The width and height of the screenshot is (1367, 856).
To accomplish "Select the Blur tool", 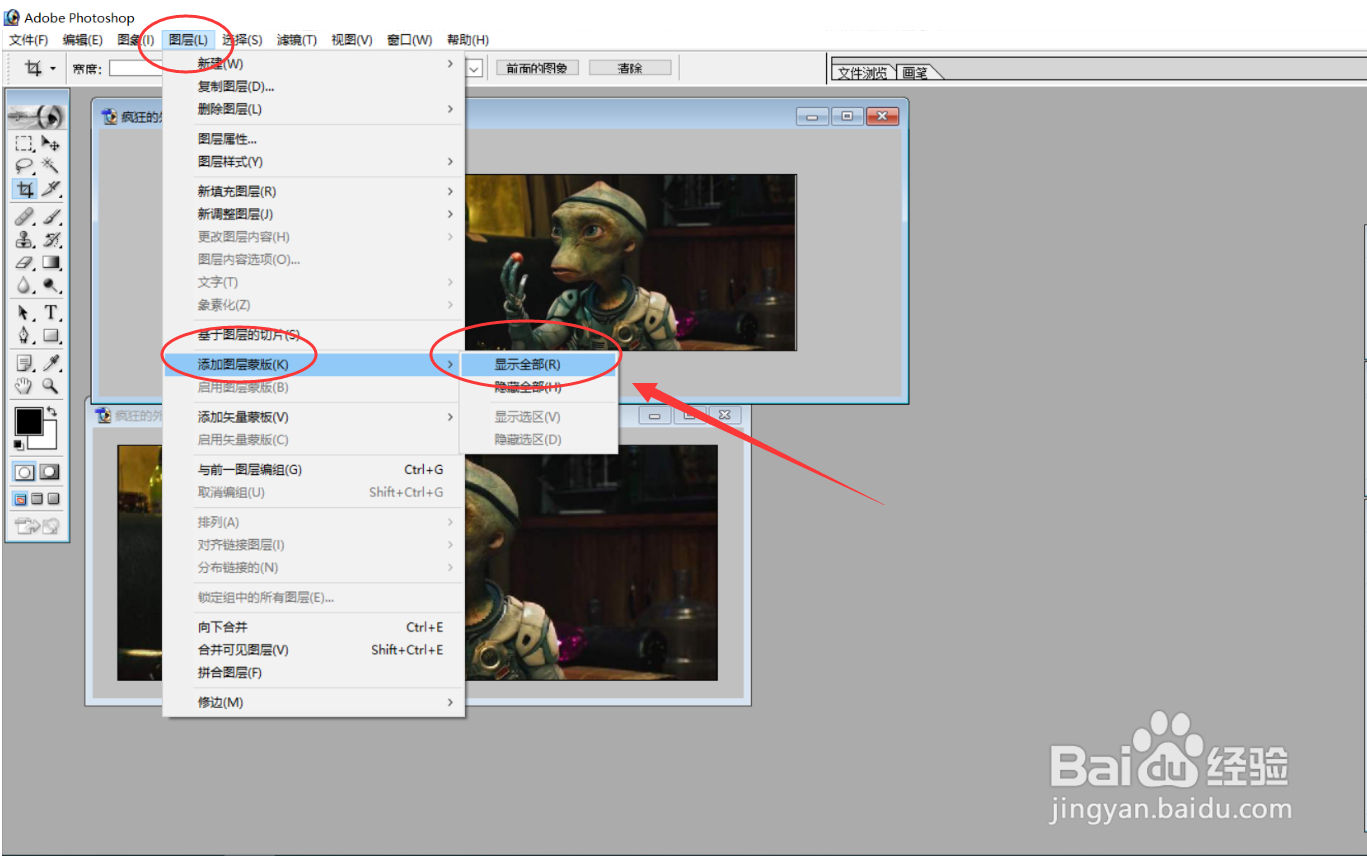I will click(x=25, y=286).
